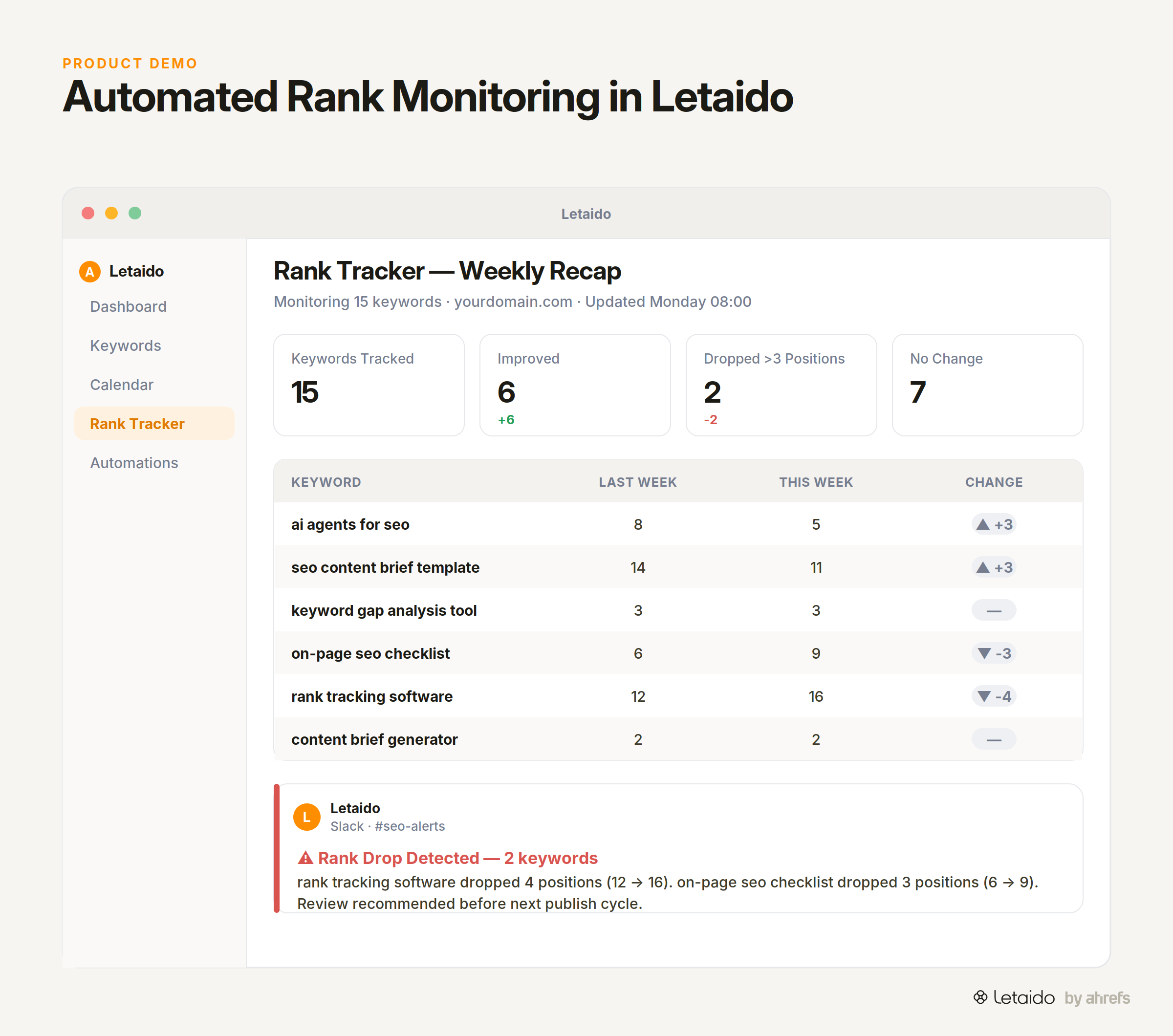The image size is (1173, 1036).
Task: Click the 'Monitoring 15 keywords' subtitle line
Action: pos(513,302)
